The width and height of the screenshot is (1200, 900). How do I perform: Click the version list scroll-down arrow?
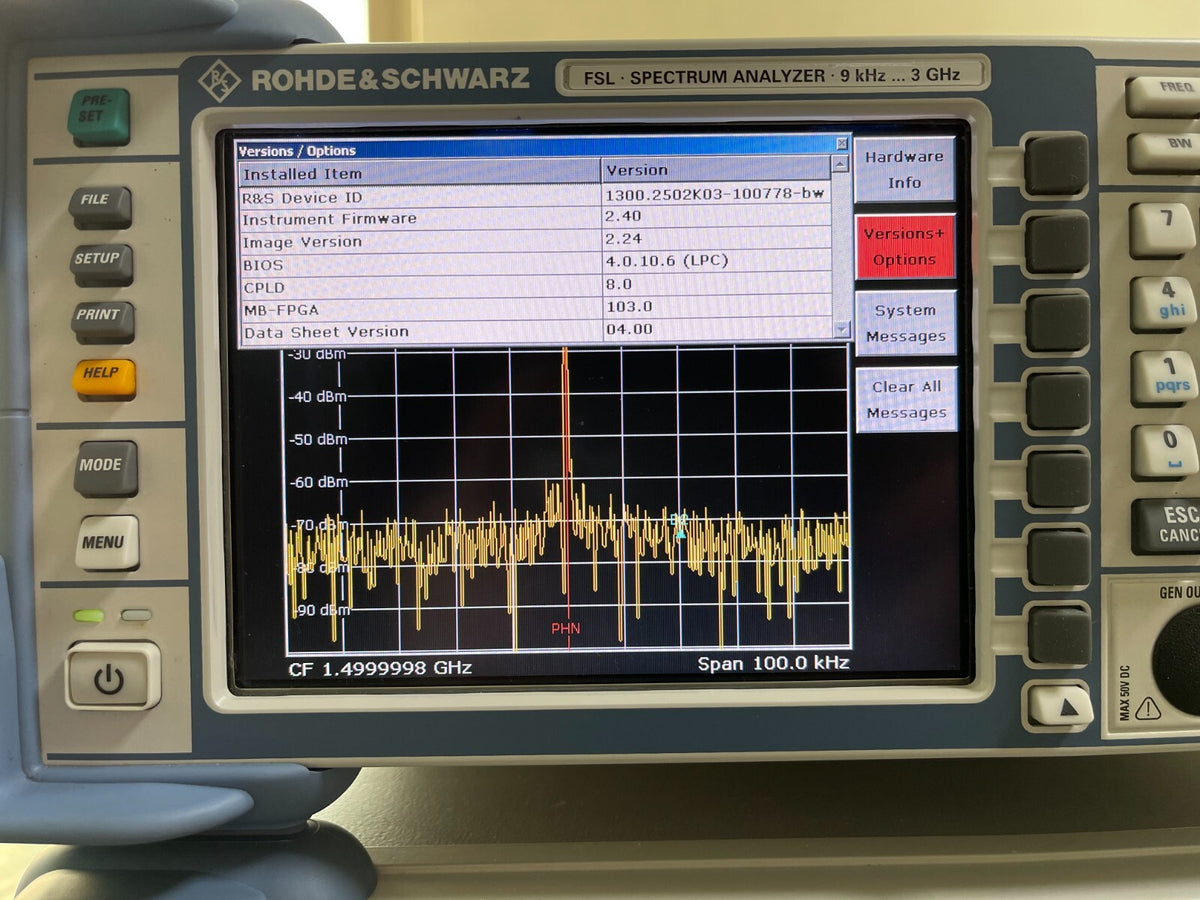(x=841, y=328)
